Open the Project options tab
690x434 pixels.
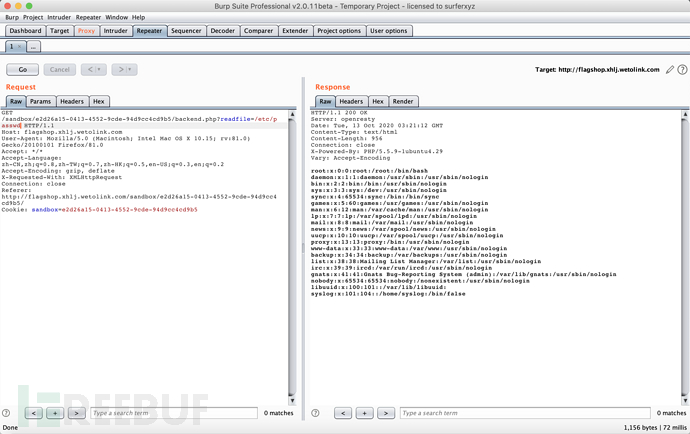point(339,31)
